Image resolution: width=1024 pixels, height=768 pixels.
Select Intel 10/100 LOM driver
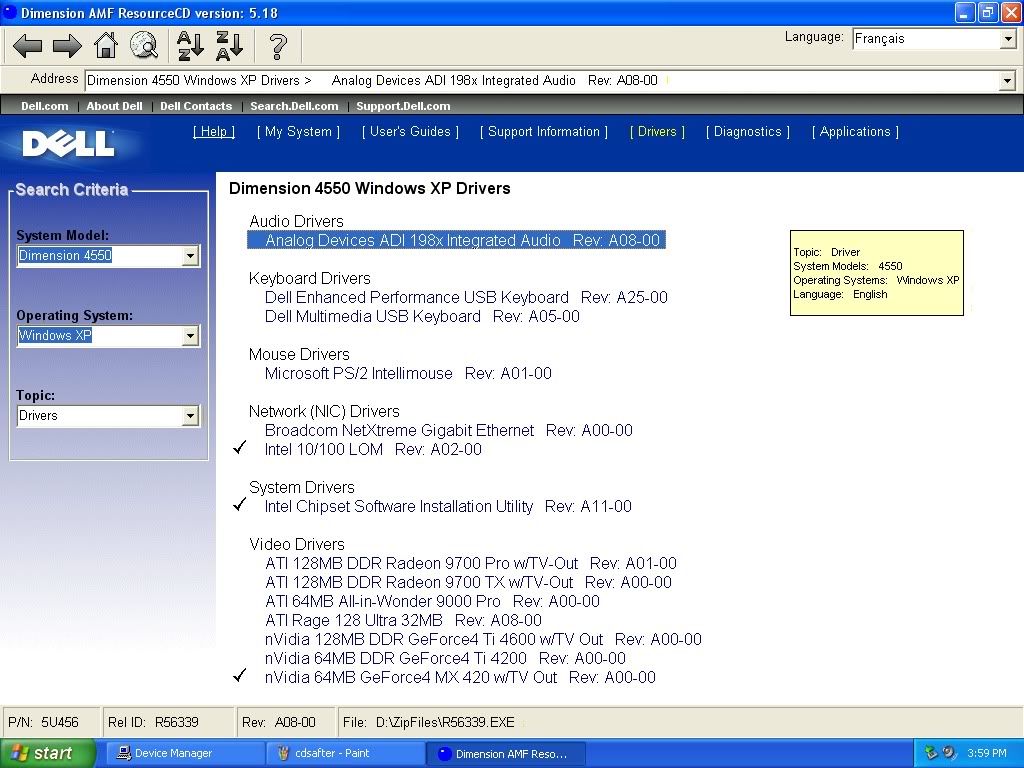[x=373, y=449]
